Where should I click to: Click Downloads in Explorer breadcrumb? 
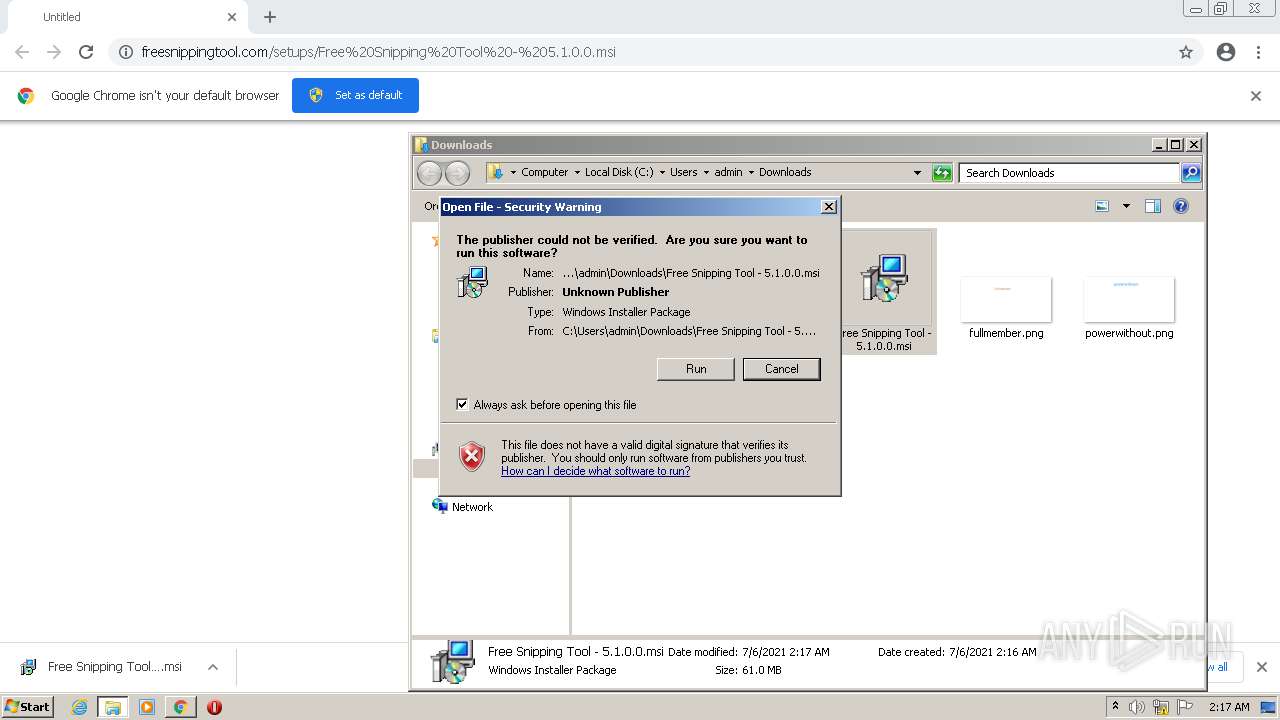click(x=785, y=172)
